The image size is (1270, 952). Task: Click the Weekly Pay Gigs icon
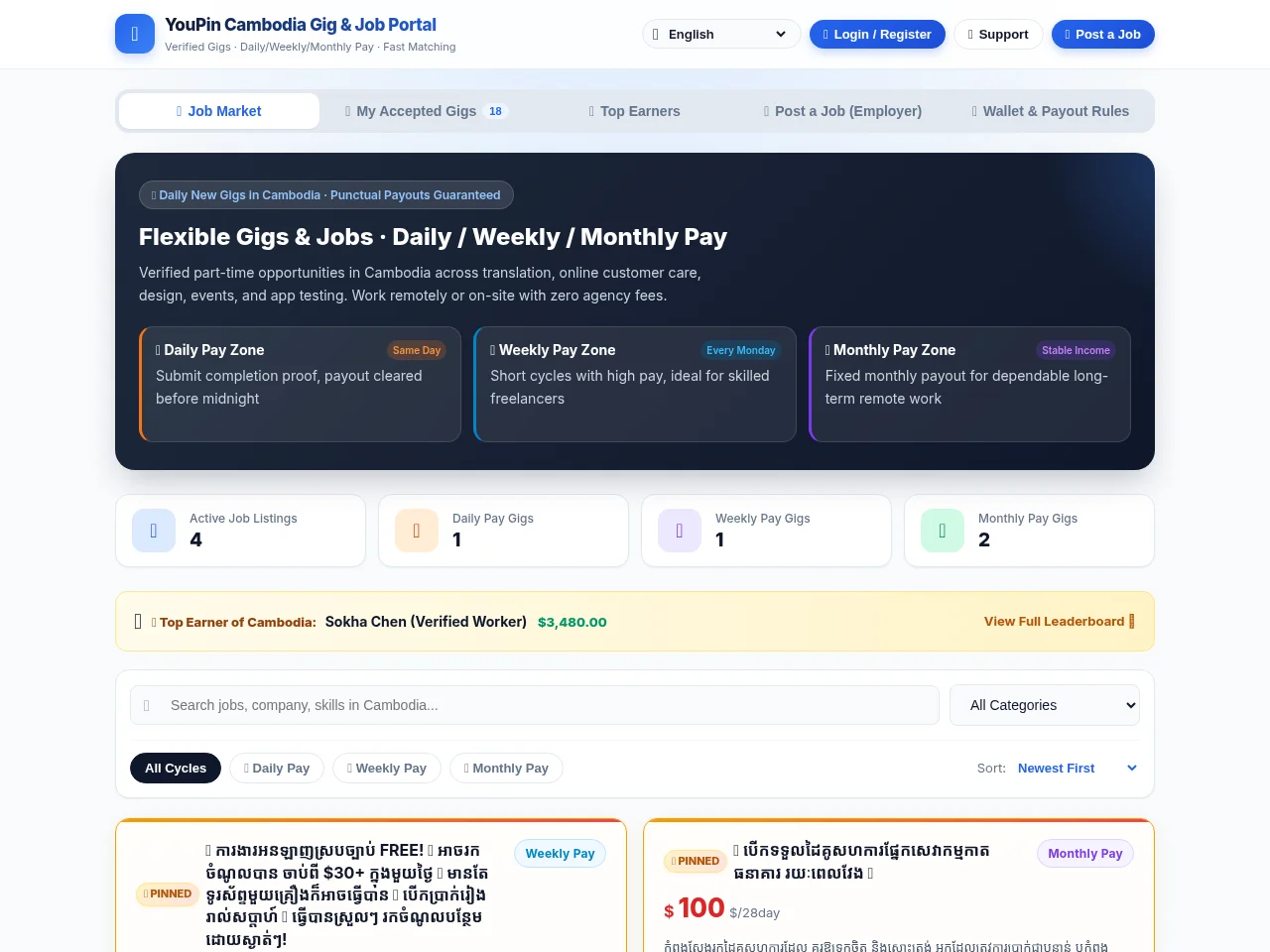click(x=680, y=531)
